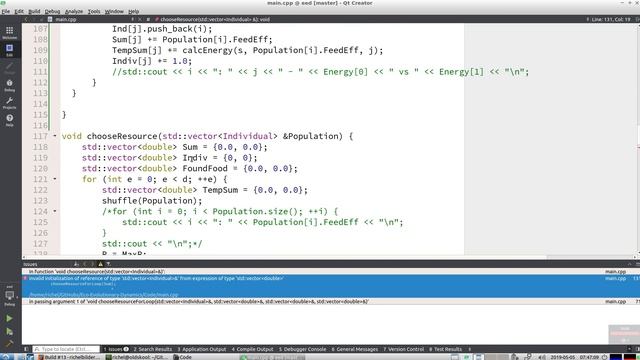This screenshot has width=640, height=360.
Task: Open the chooseResource symbol dropdown
Action: (215, 19)
